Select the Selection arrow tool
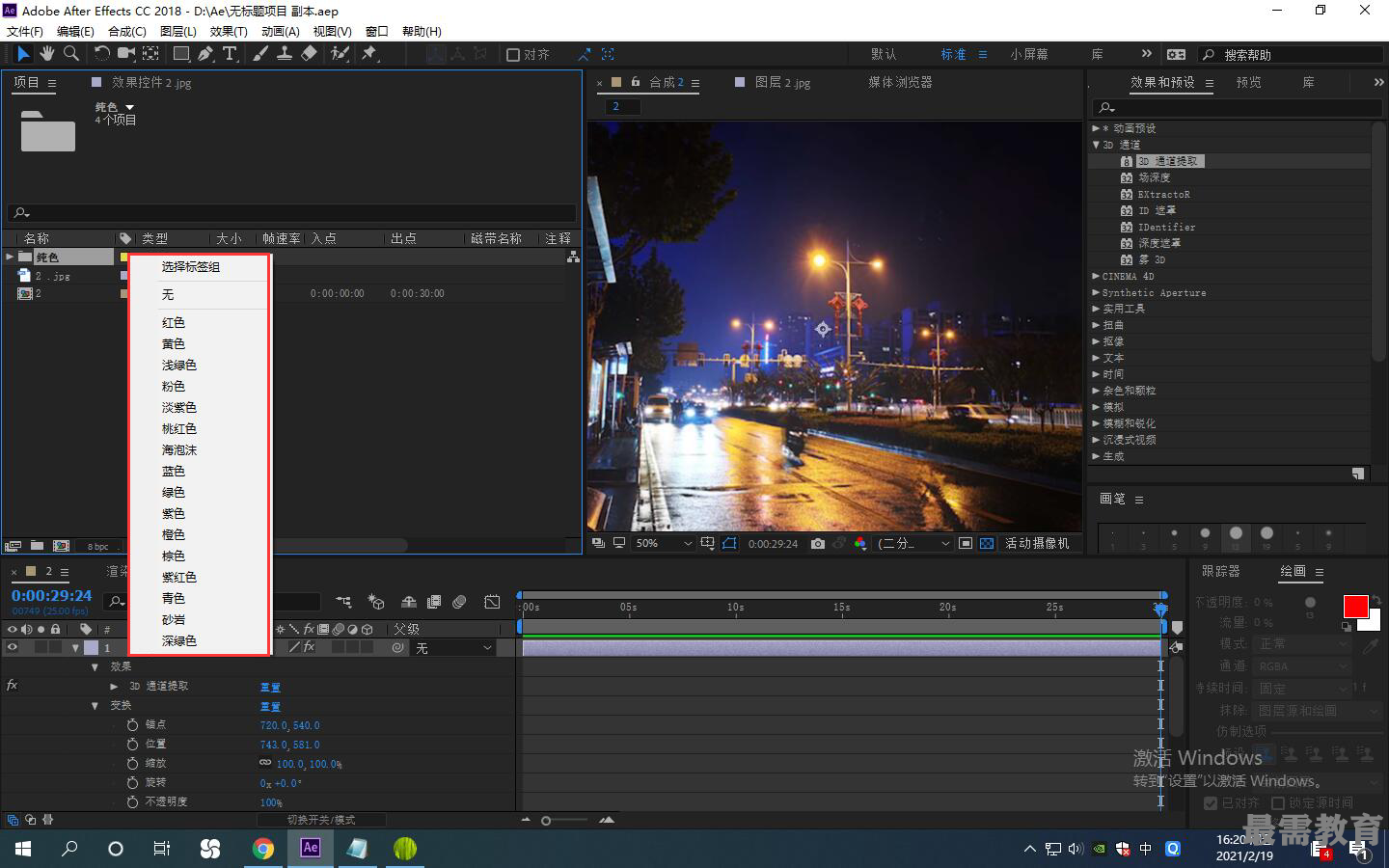1389x868 pixels. [x=23, y=54]
